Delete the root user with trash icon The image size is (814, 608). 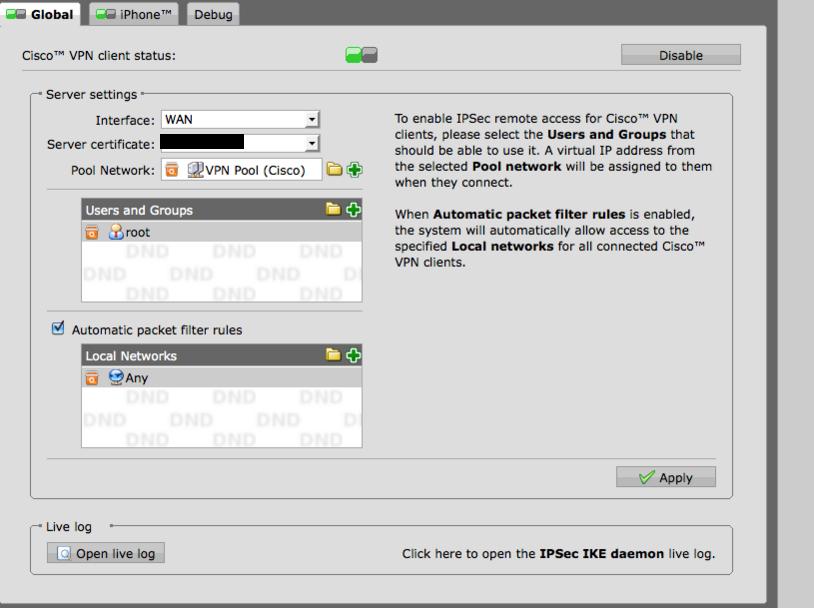(x=92, y=232)
